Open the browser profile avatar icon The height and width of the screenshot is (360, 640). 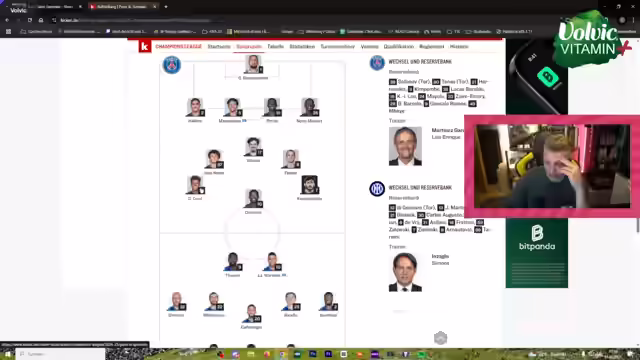622,20
